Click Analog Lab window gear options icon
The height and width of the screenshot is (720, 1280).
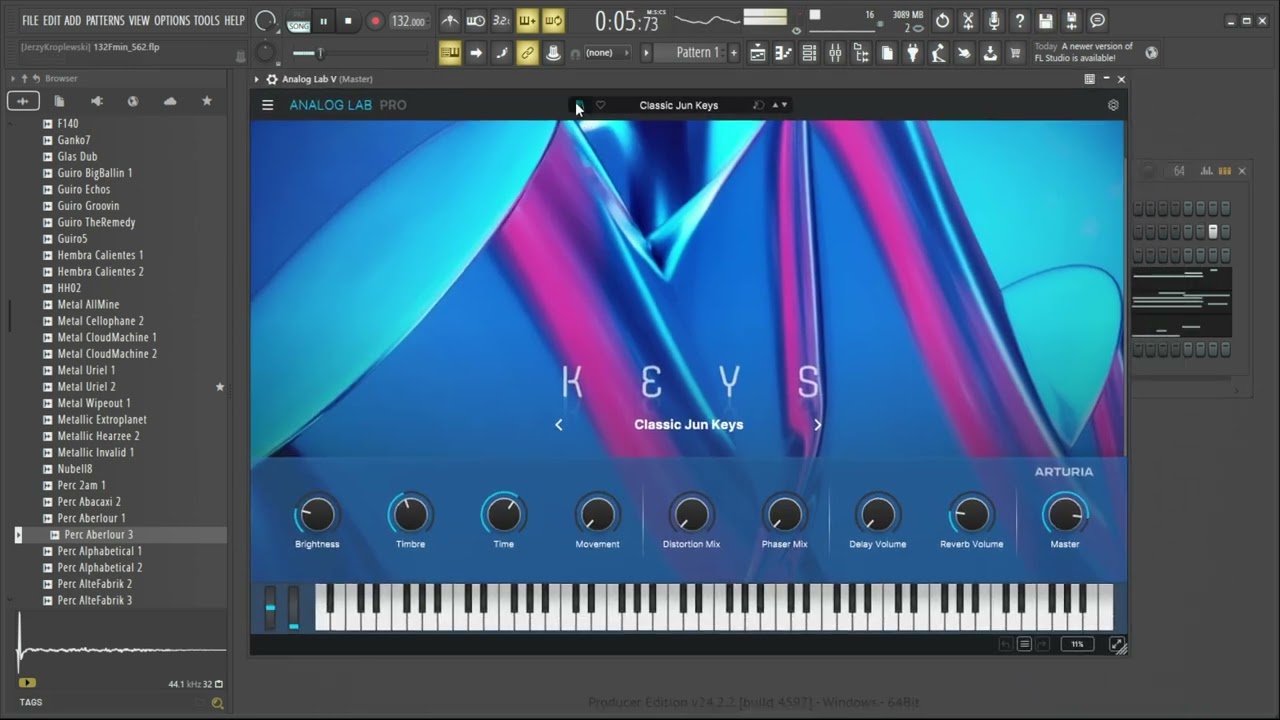(271, 79)
